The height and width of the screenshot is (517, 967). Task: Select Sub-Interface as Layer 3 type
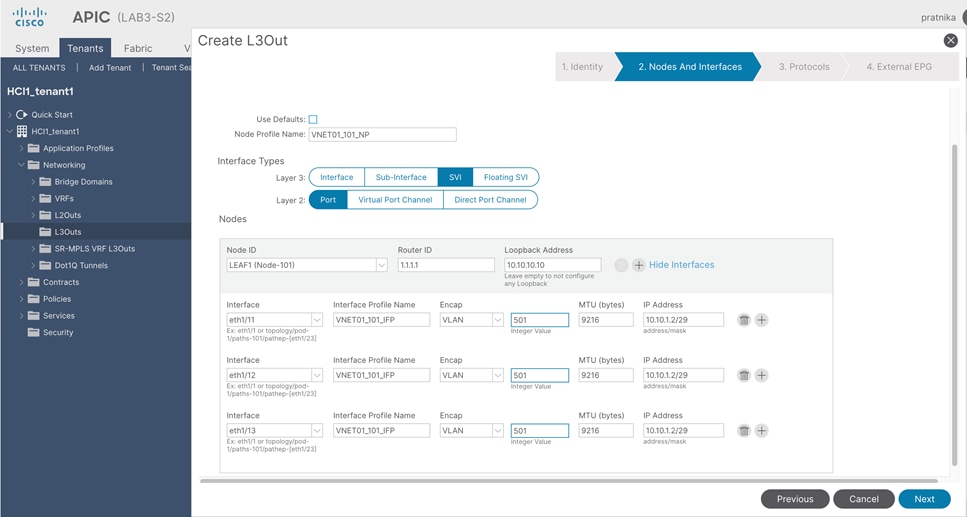(401, 177)
